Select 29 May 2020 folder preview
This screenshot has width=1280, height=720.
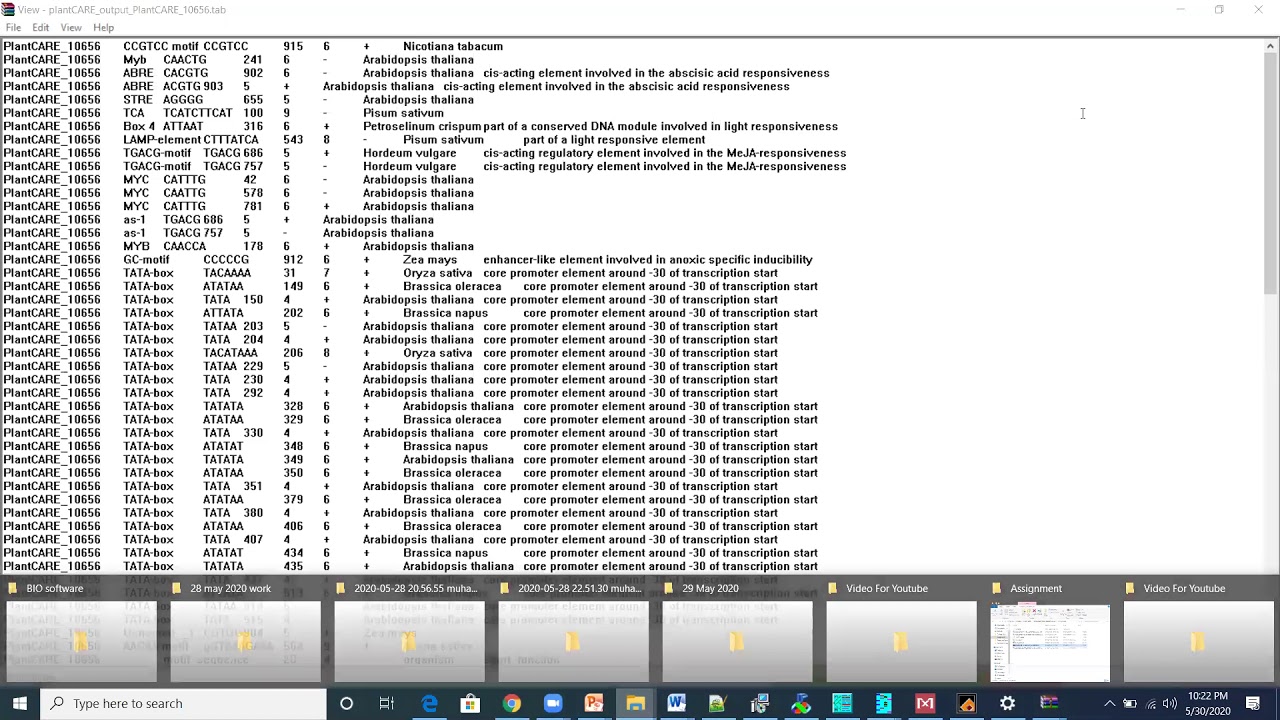pyautogui.click(x=737, y=642)
